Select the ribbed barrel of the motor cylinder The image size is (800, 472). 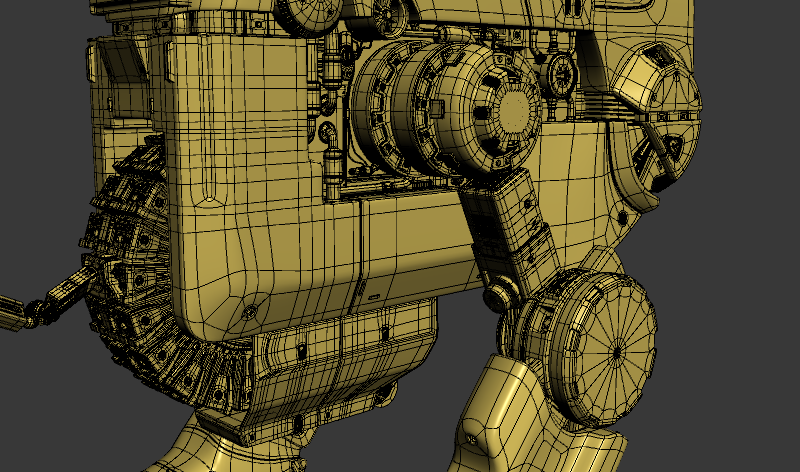(x=400, y=110)
